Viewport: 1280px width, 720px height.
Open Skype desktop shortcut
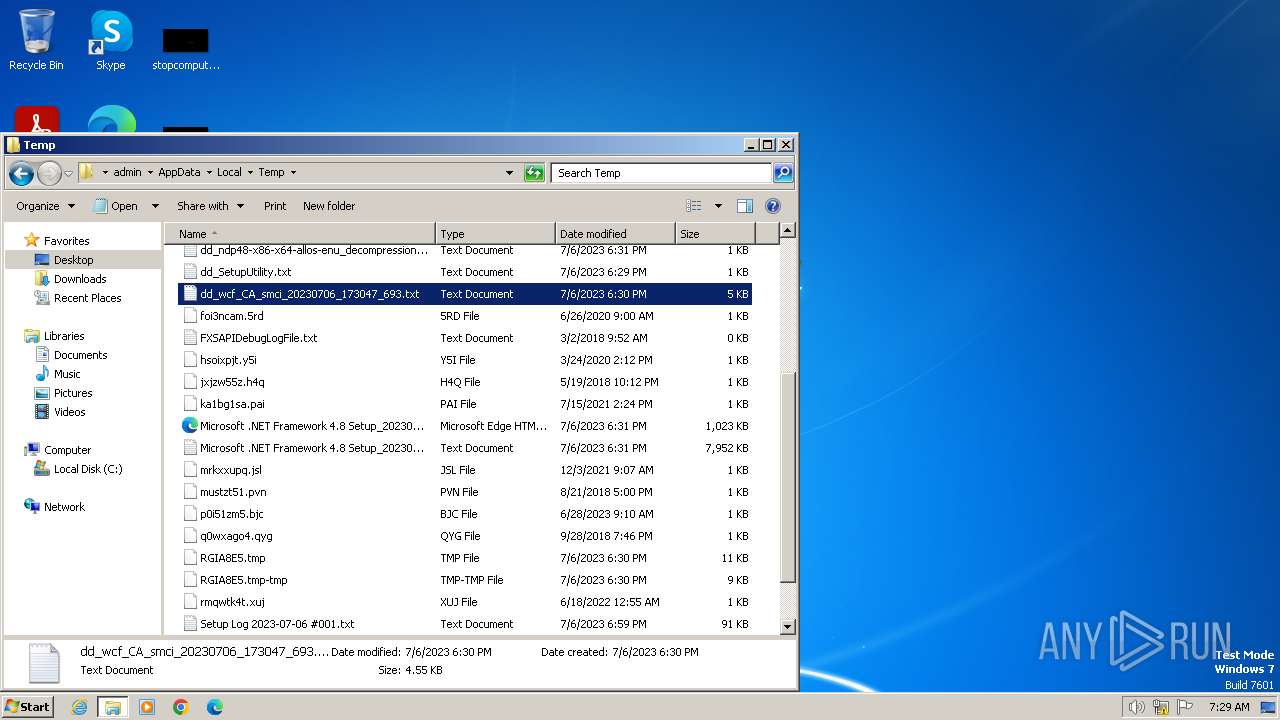[110, 40]
